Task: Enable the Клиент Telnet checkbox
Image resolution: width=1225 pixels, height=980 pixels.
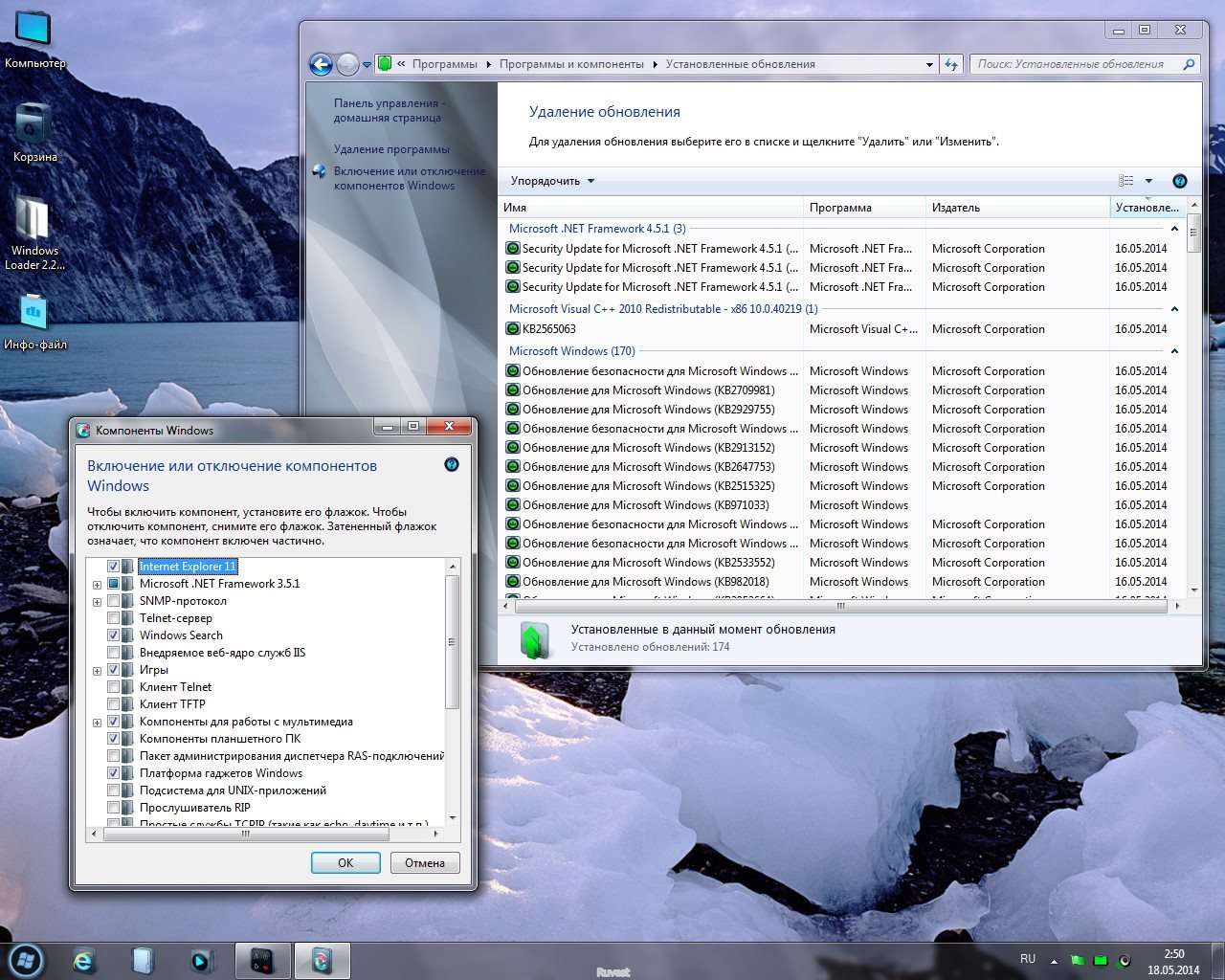Action: (114, 687)
